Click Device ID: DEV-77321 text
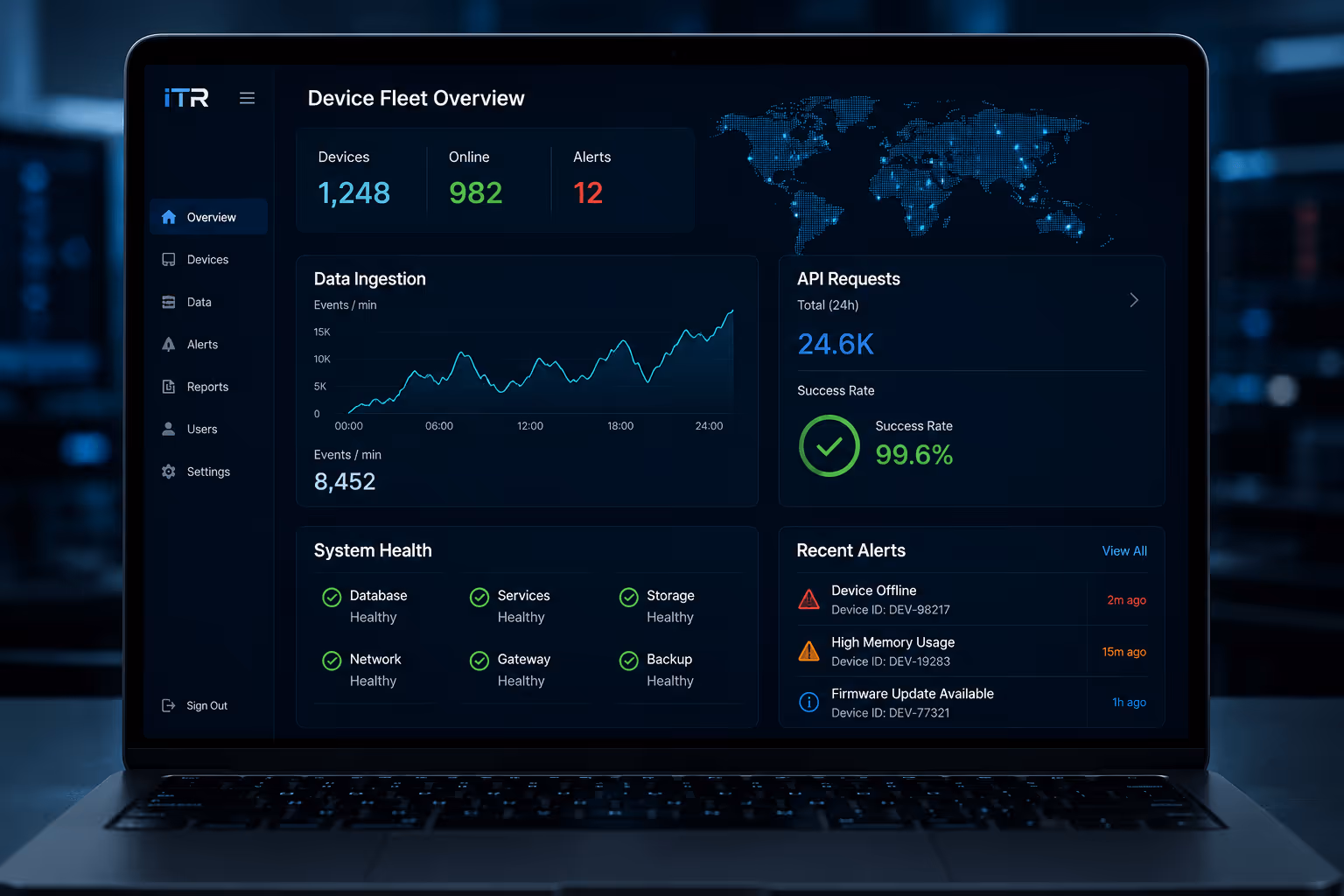 (890, 713)
